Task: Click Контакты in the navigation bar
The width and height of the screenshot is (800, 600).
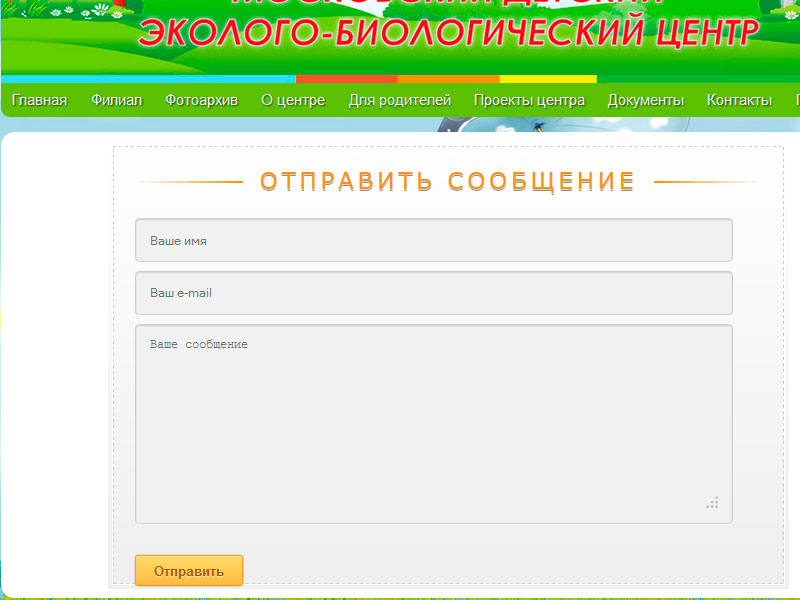Action: [x=739, y=100]
